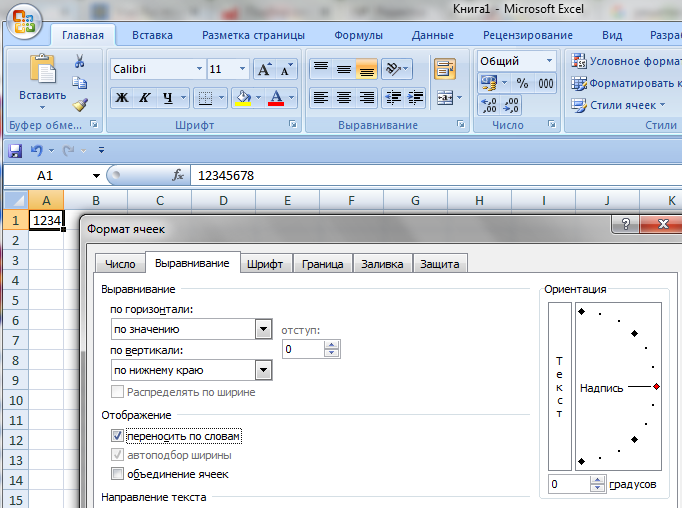
Task: Click the Increase Font Size icon
Action: coord(264,69)
